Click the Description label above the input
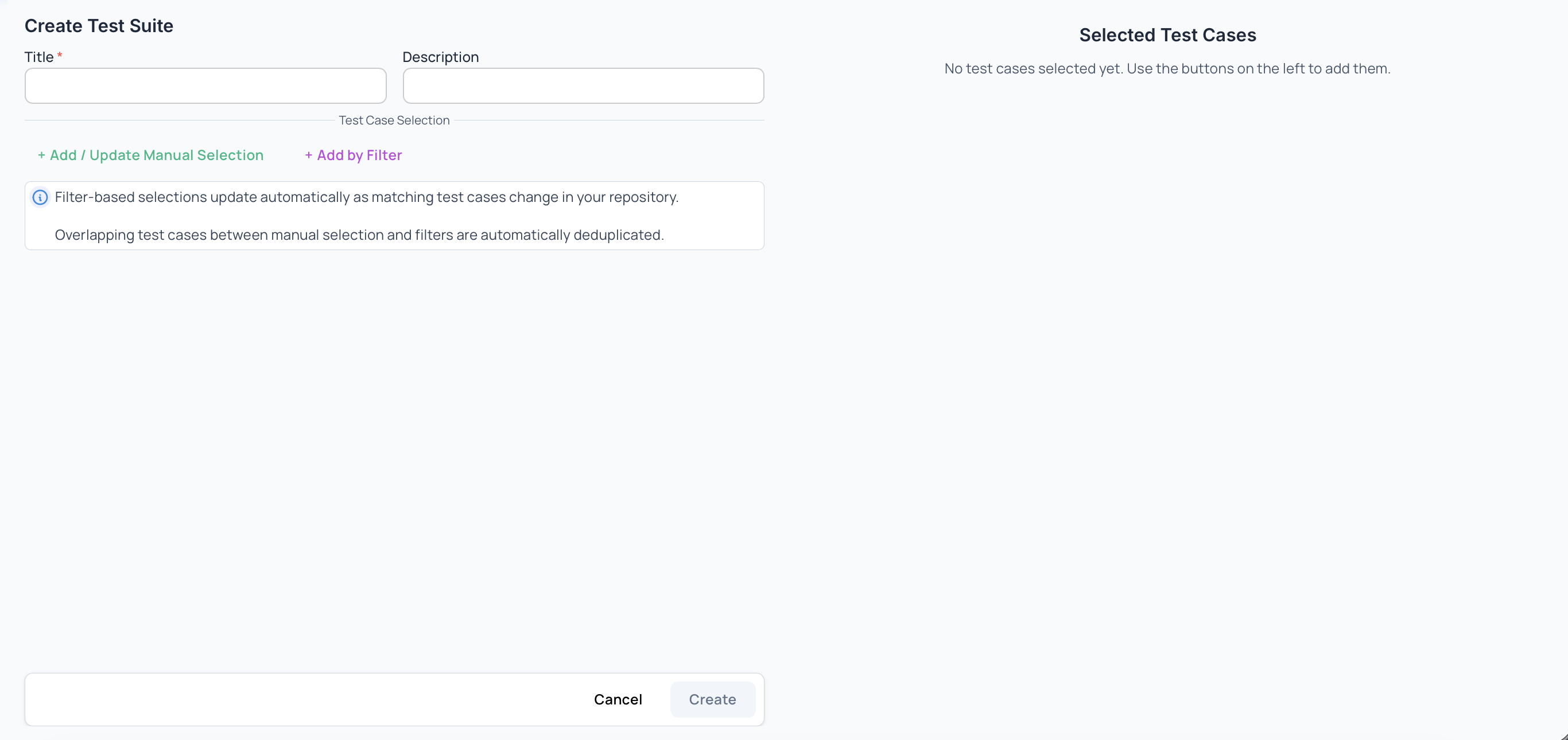This screenshot has height=740, width=1568. point(441,57)
